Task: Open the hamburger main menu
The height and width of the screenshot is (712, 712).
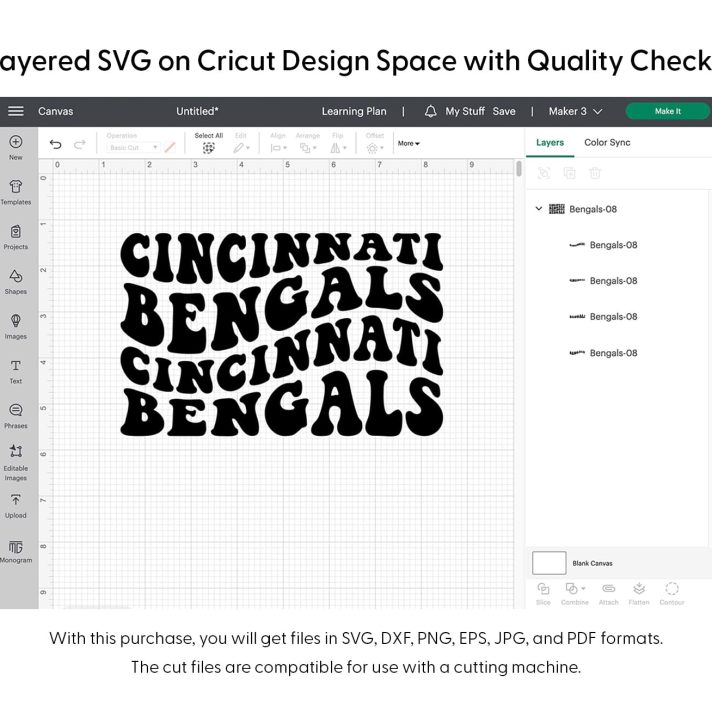Action: coord(16,111)
